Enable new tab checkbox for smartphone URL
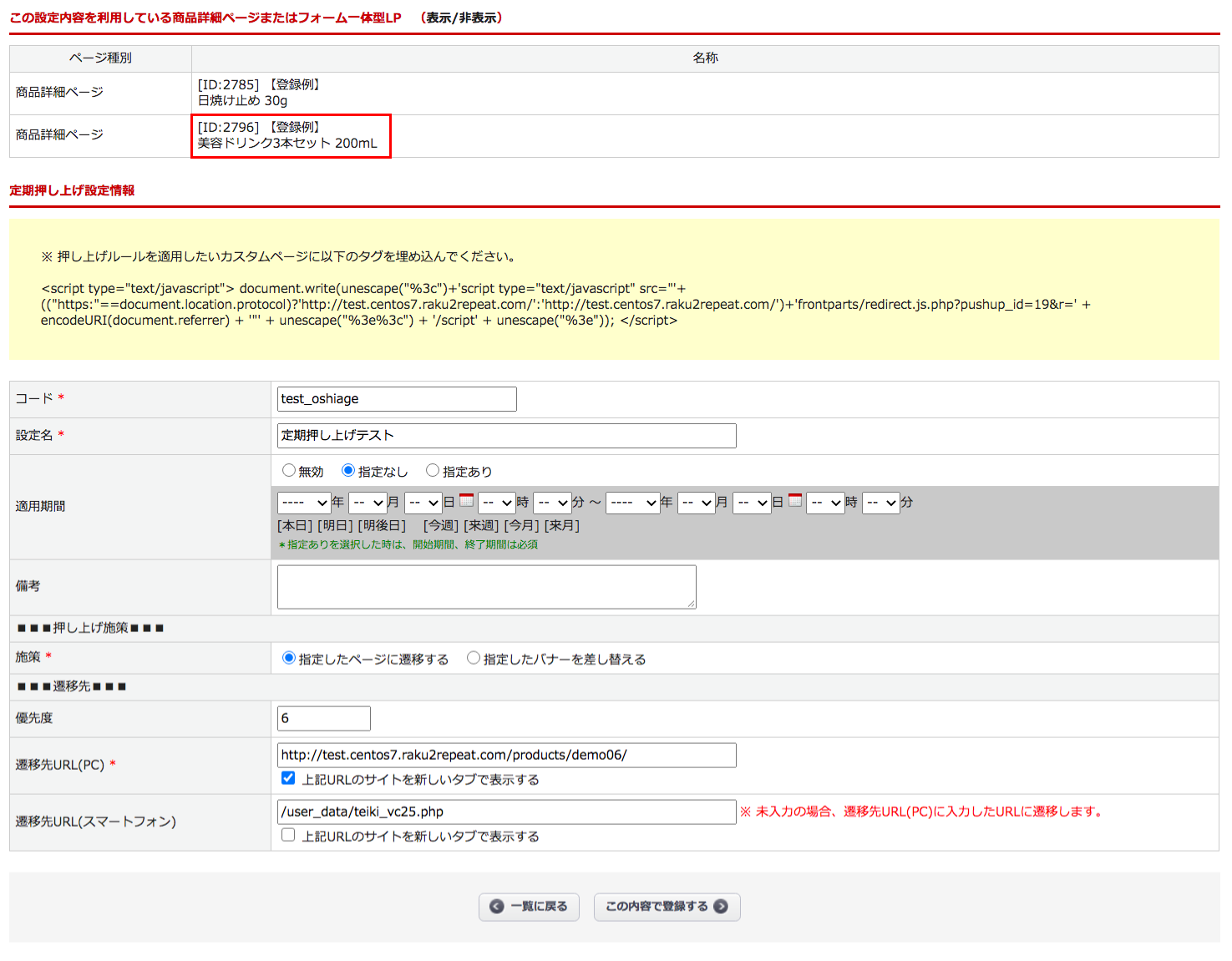The width and height of the screenshot is (1232, 961). [x=288, y=835]
